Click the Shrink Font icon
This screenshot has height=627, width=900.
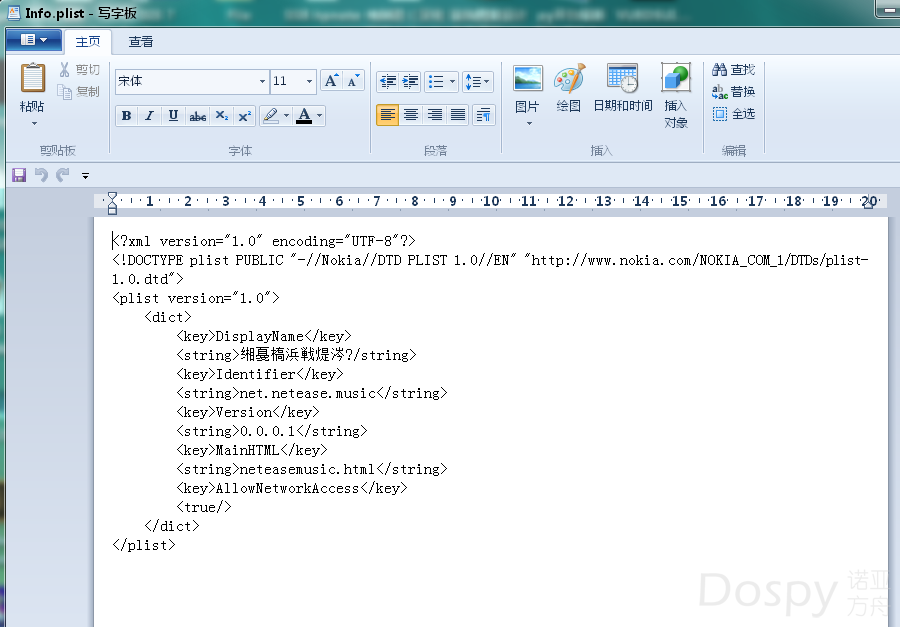click(354, 81)
